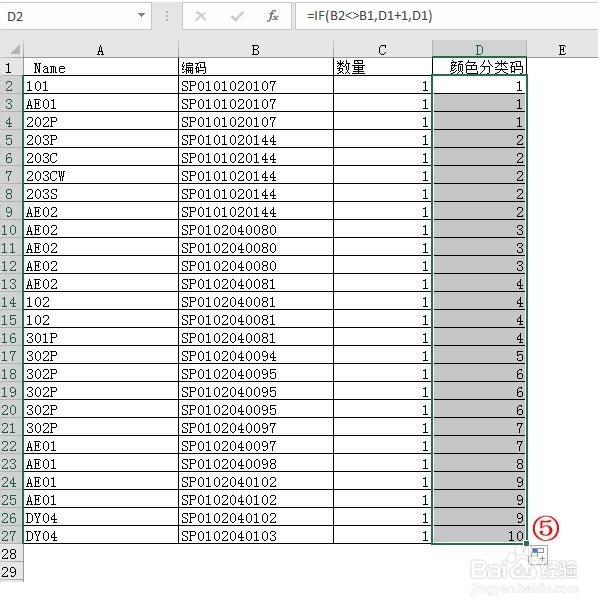Select cell B18 with SP0102040095

pyautogui.click(x=255, y=374)
